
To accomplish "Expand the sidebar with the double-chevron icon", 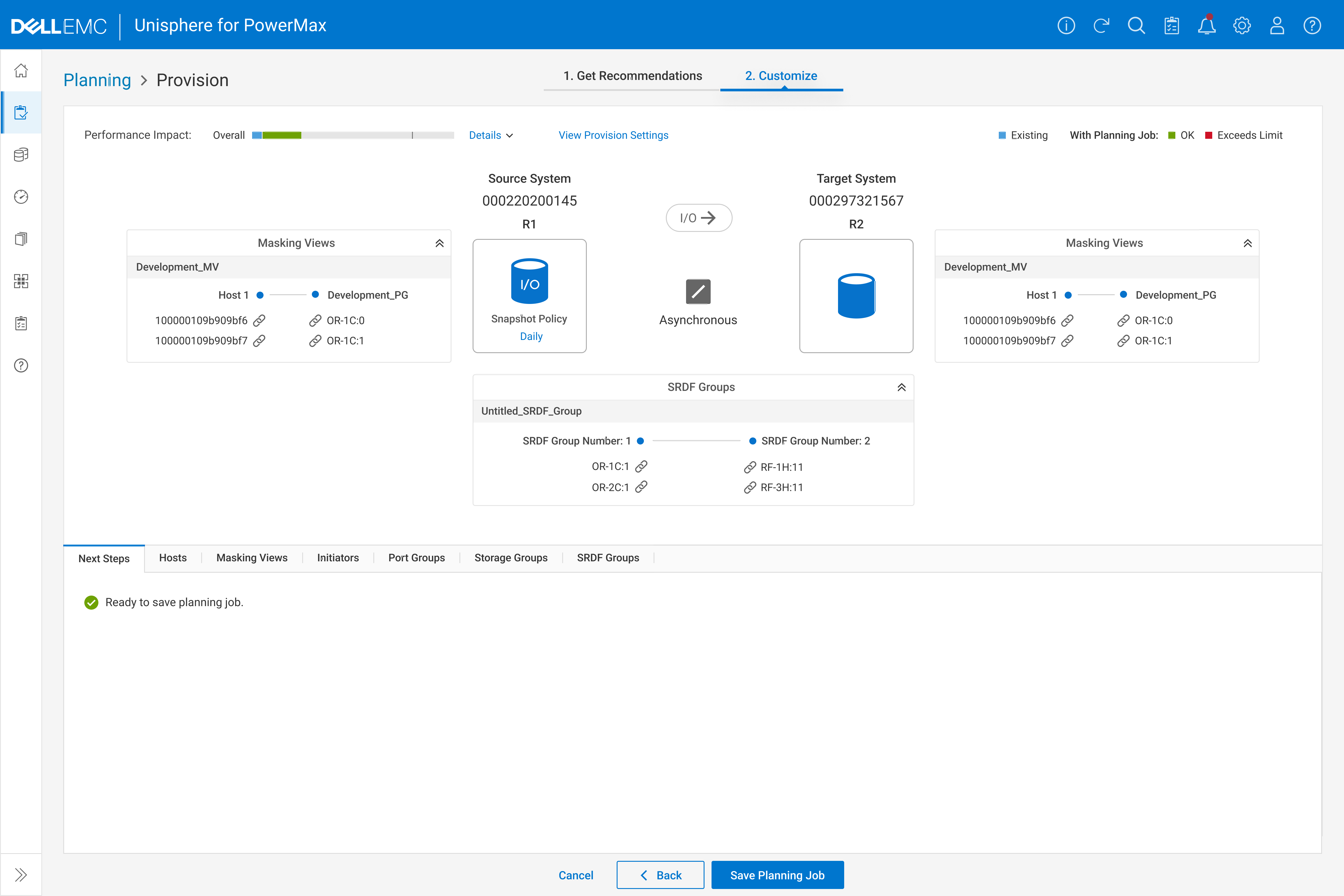I will click(21, 874).
